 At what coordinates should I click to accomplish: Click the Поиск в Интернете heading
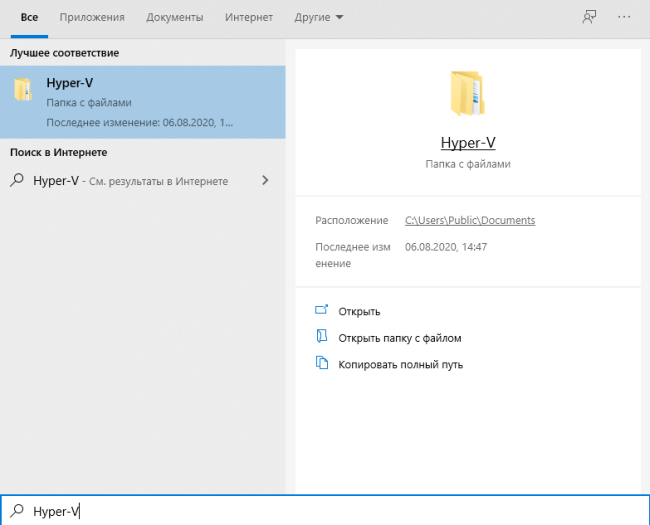(58, 153)
